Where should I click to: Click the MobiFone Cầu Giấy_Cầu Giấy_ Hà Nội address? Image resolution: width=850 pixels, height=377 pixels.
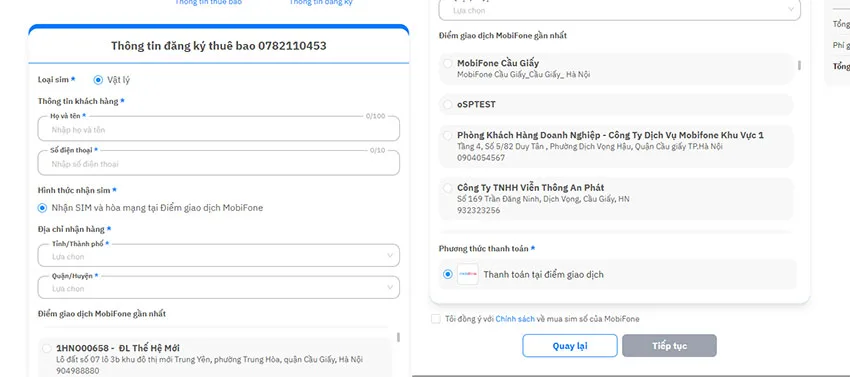[x=524, y=75]
